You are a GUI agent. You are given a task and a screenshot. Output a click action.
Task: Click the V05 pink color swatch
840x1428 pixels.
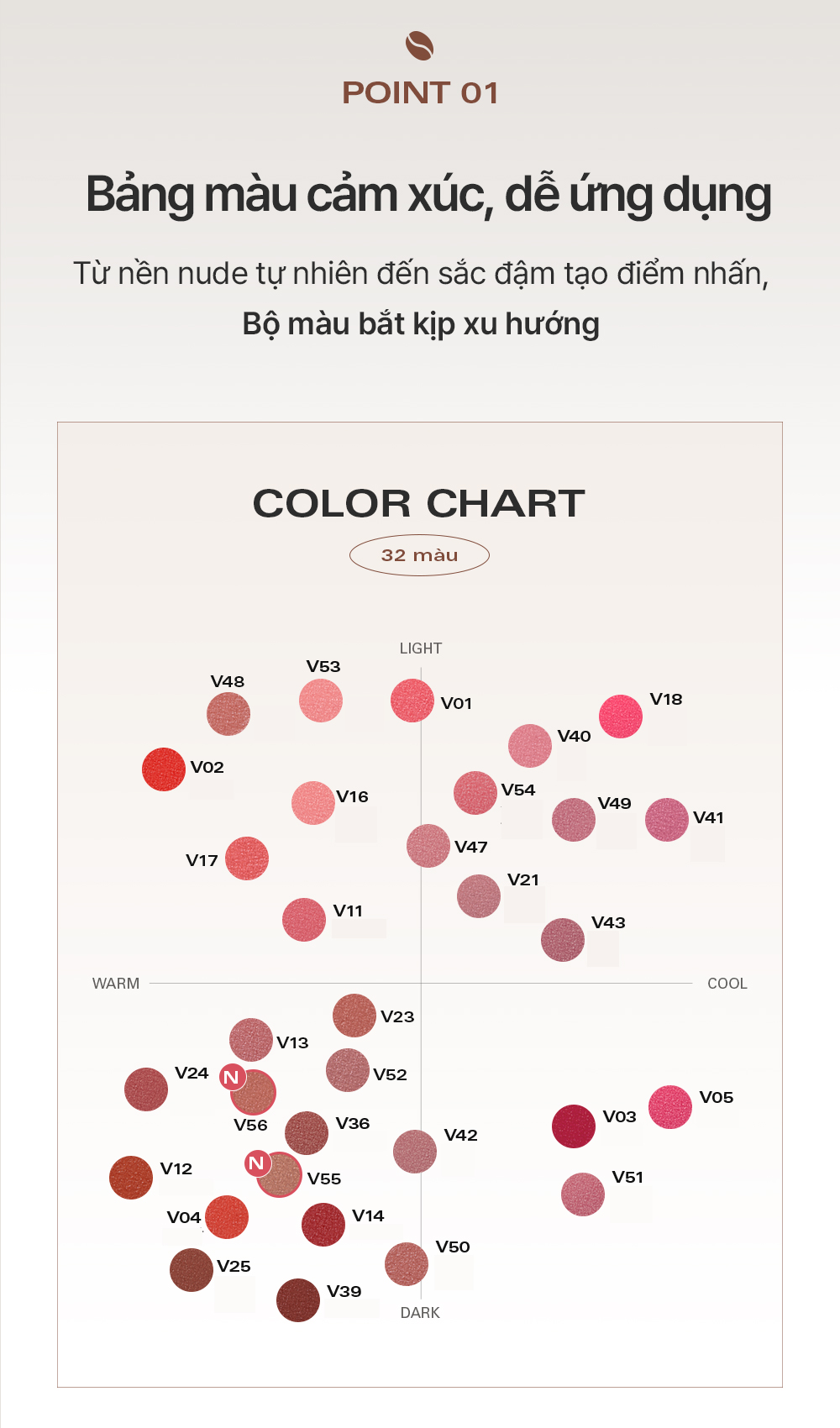pos(670,1107)
